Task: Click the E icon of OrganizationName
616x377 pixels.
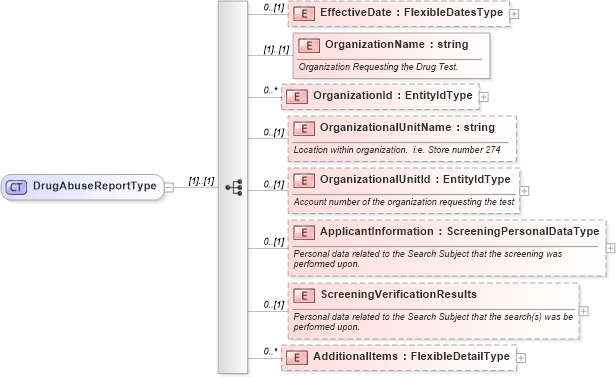Action: tap(309, 46)
